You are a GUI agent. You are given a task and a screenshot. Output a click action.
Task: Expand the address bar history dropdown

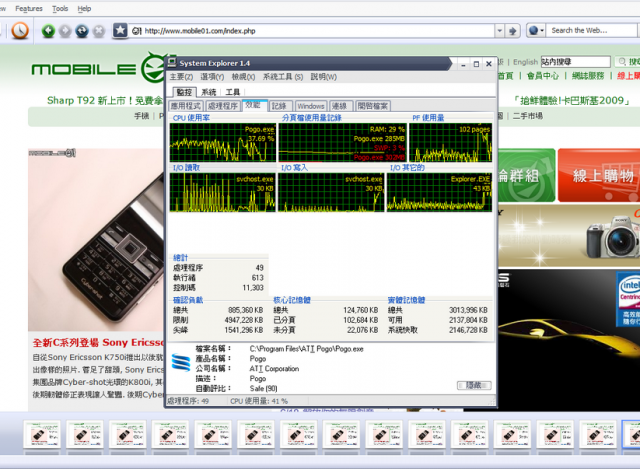coord(500,31)
